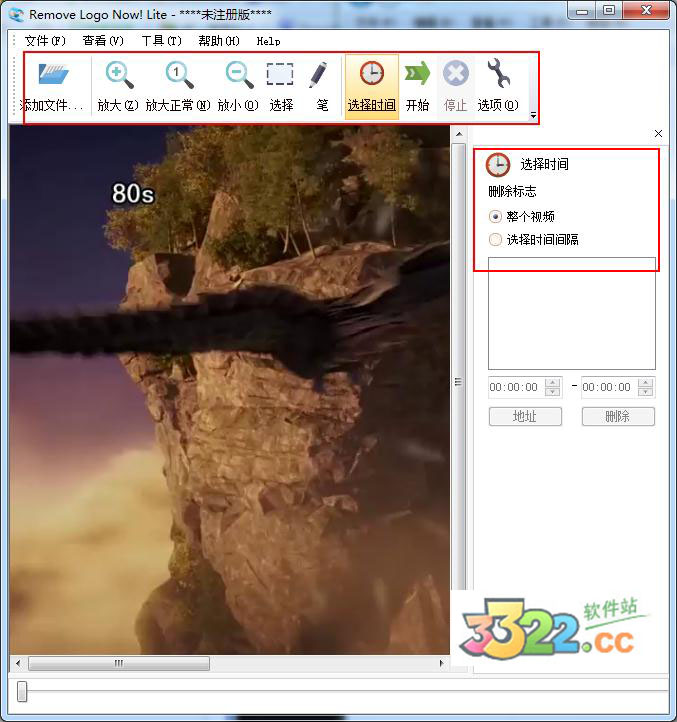Click the 放大正常 normal zoom icon
This screenshot has width=677, height=722.
179,75
